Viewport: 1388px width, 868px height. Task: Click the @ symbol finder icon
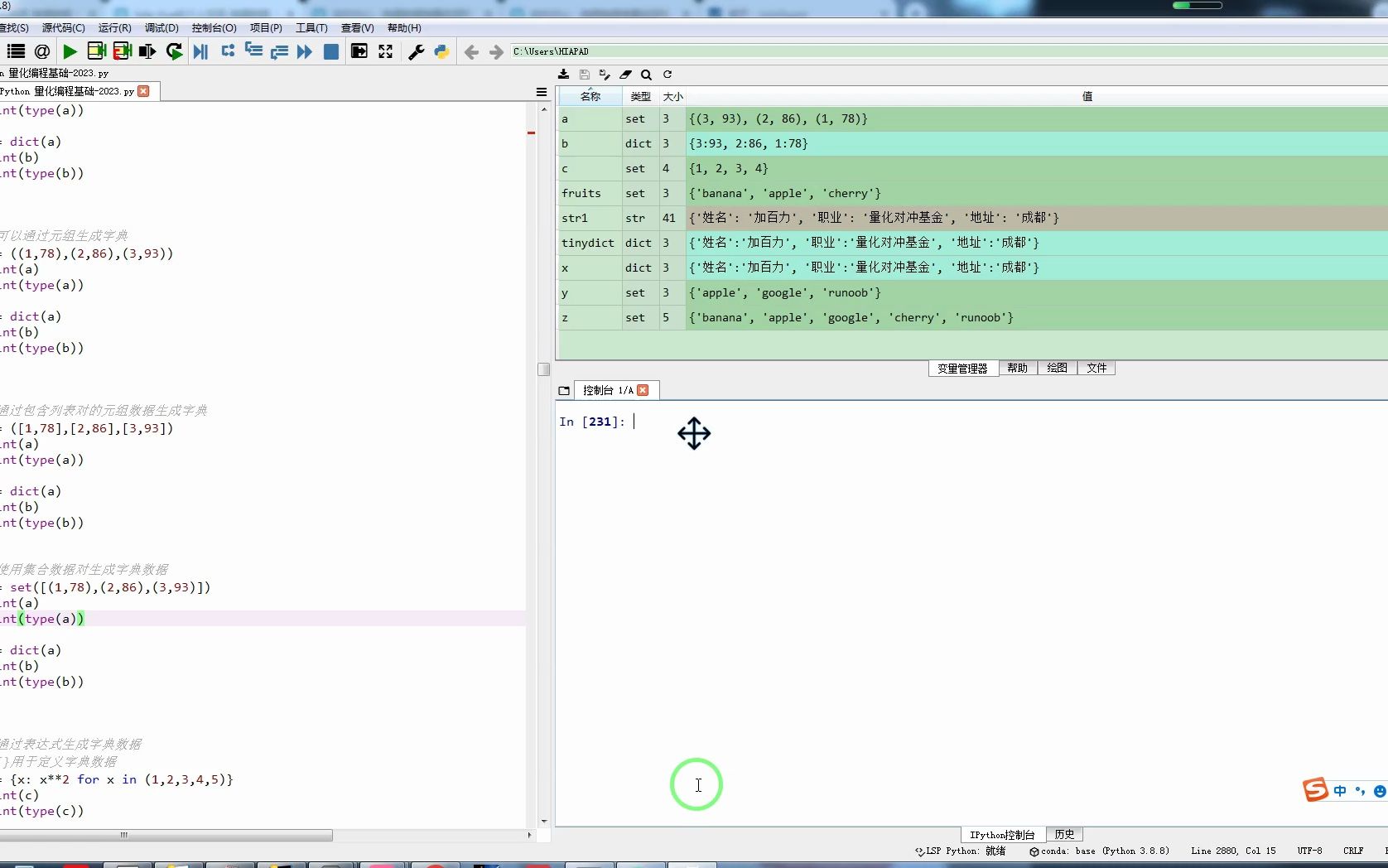click(42, 51)
